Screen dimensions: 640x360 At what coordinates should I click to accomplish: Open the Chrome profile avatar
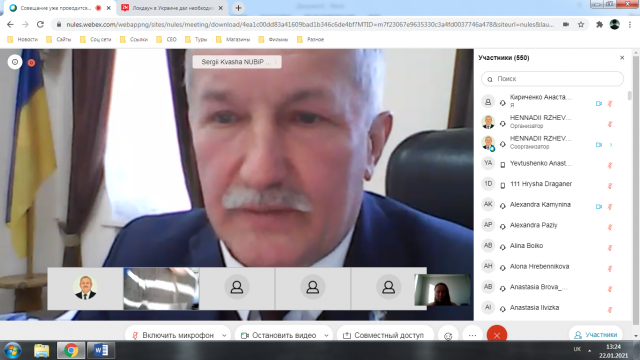coord(615,24)
